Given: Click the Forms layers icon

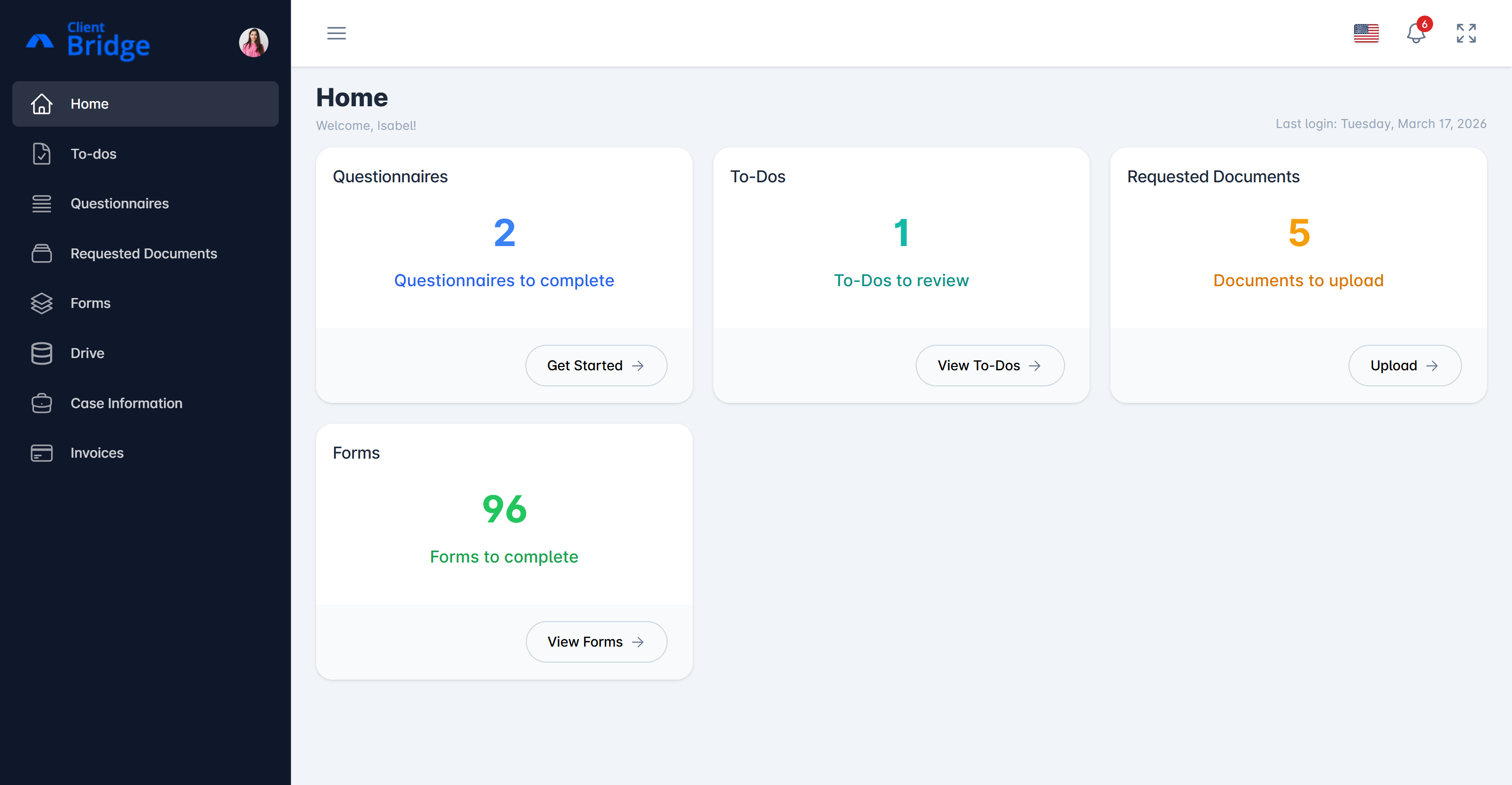Looking at the screenshot, I should click(41, 303).
